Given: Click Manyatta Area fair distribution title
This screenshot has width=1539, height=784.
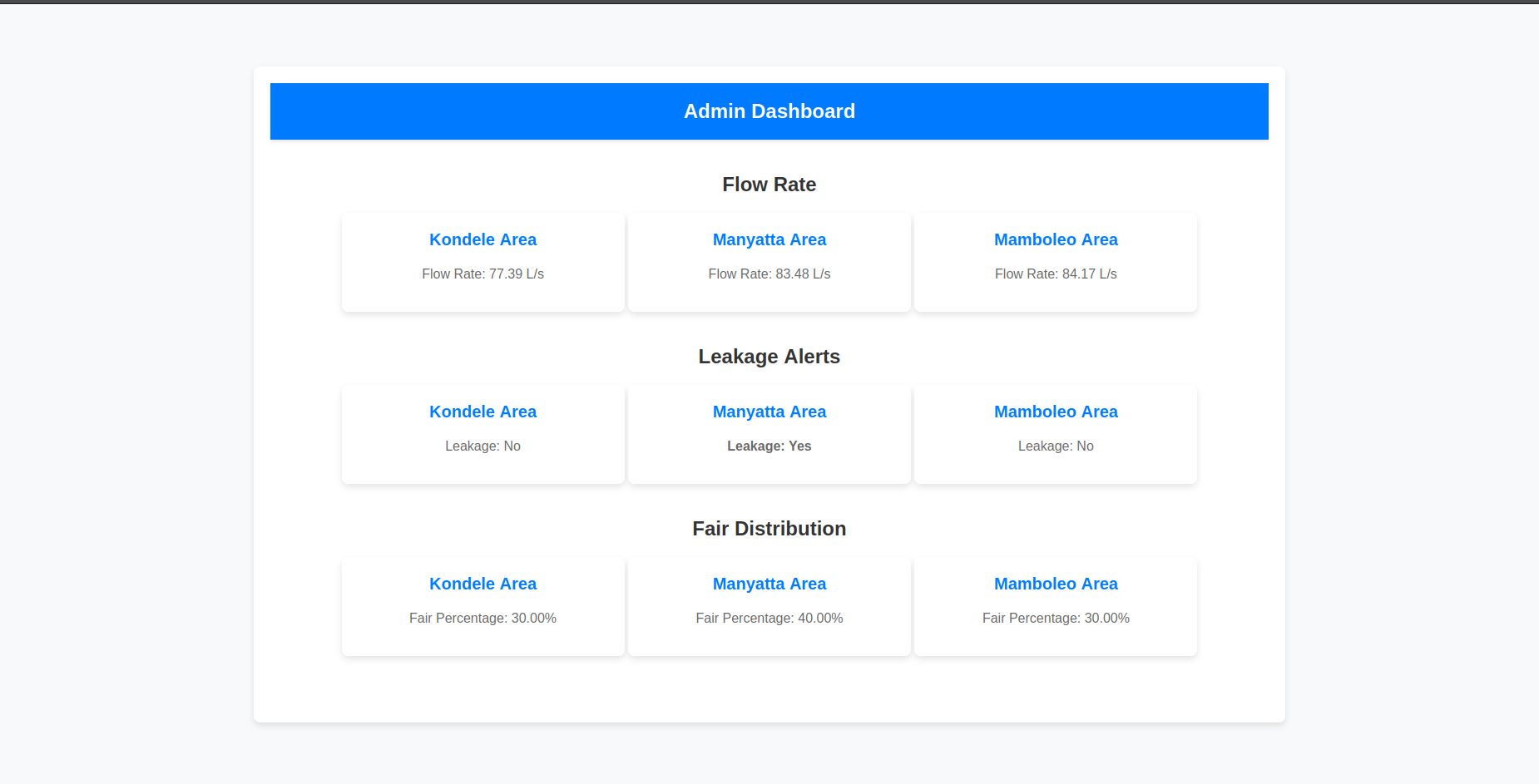Looking at the screenshot, I should 769,584.
